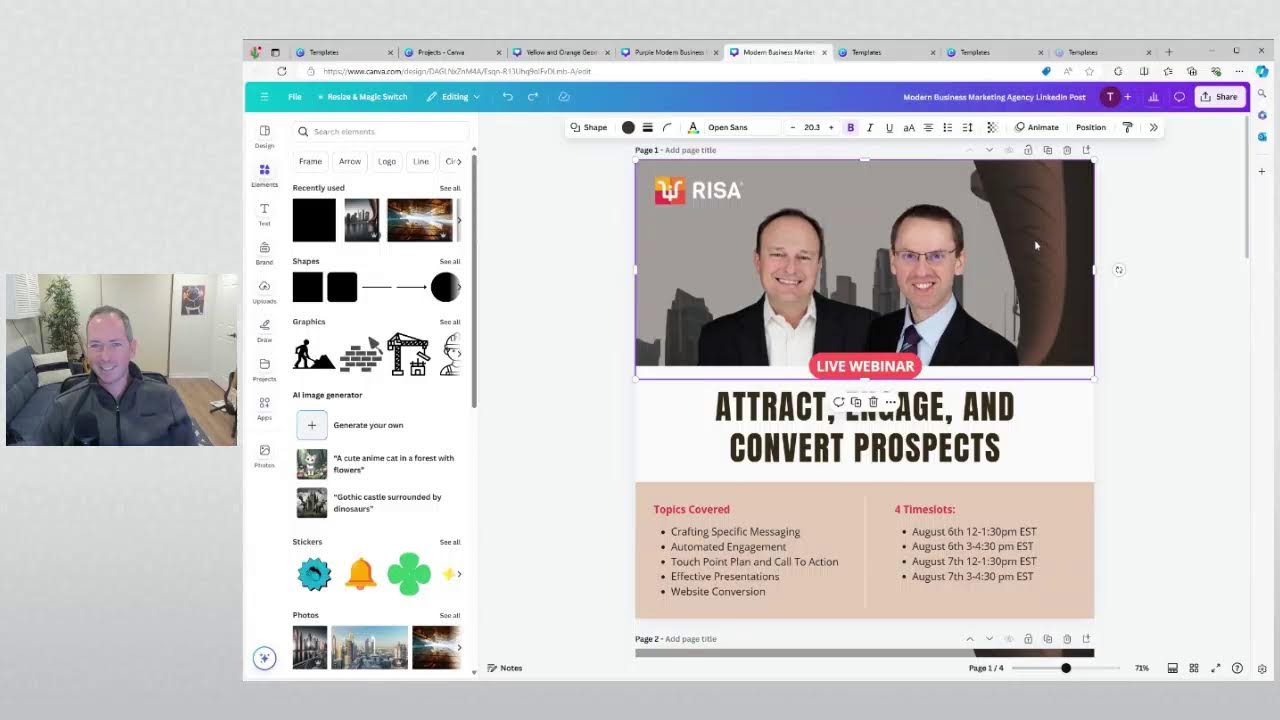Viewport: 1280px width, 720px height.
Task: Open text alignment option
Action: tap(928, 127)
